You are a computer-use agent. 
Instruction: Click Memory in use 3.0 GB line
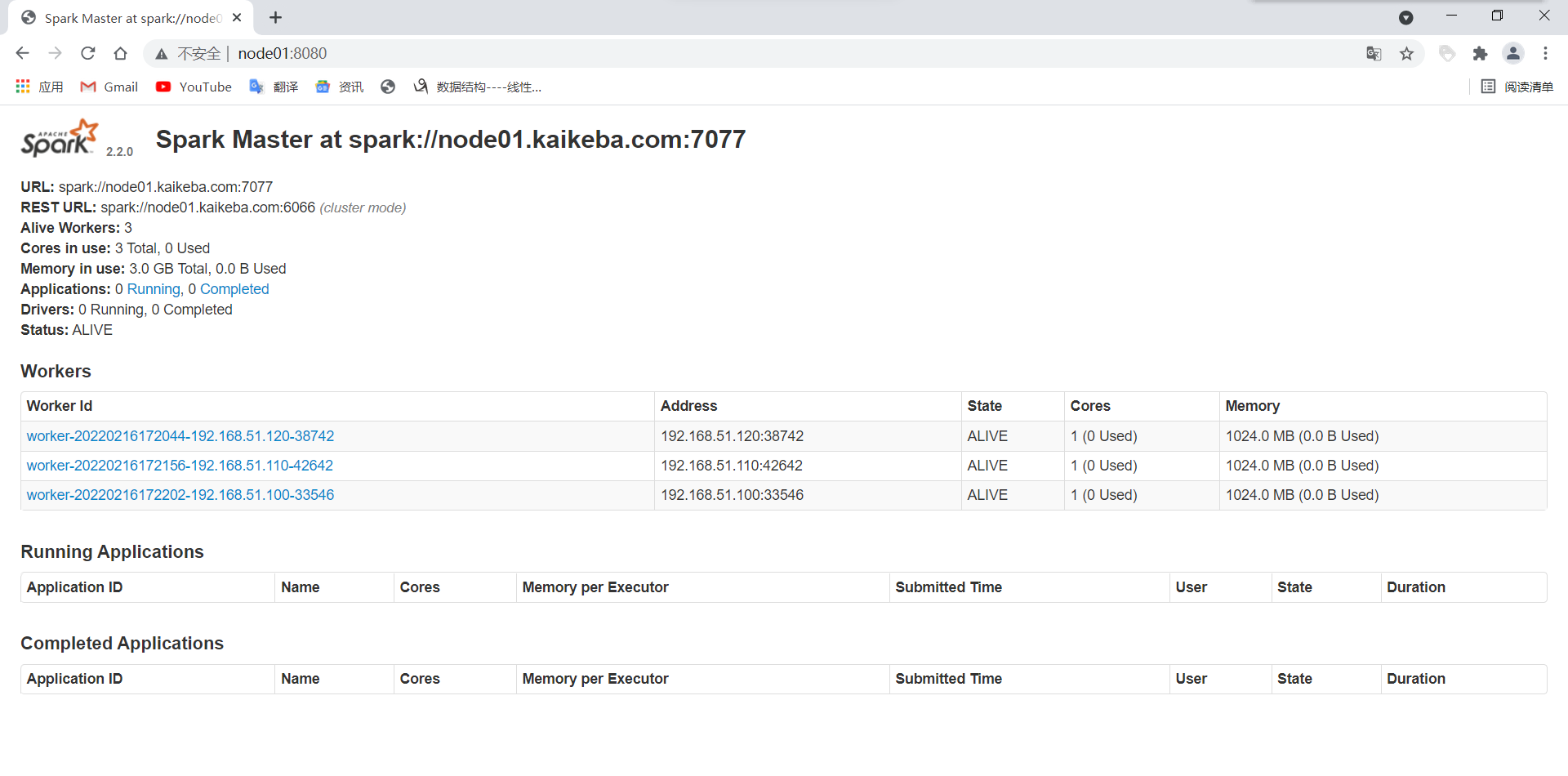(154, 269)
